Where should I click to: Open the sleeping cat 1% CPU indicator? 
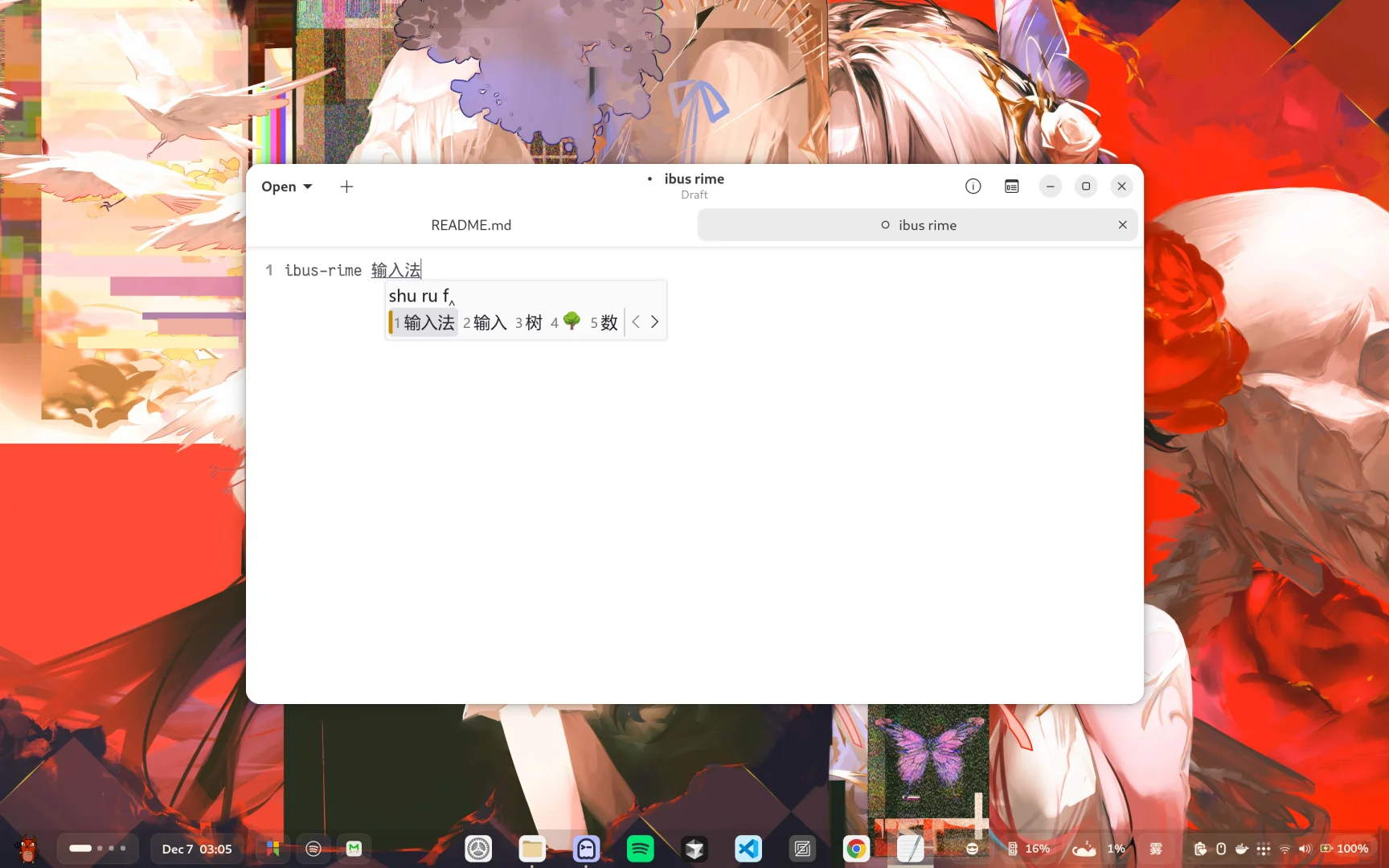[x=1099, y=849]
